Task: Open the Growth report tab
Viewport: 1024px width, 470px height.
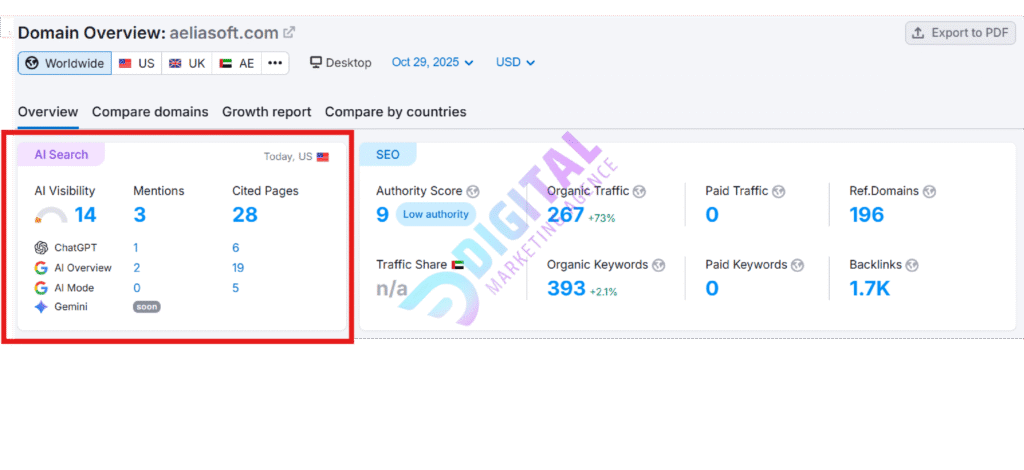Action: point(266,112)
